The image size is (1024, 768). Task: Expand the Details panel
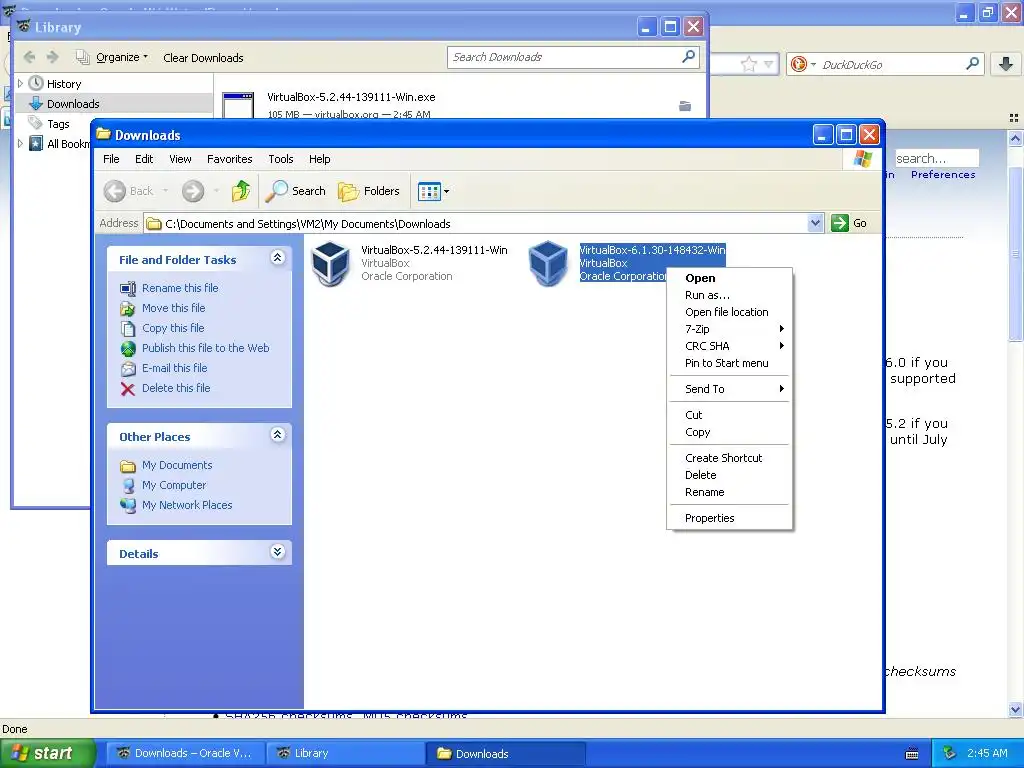point(278,552)
